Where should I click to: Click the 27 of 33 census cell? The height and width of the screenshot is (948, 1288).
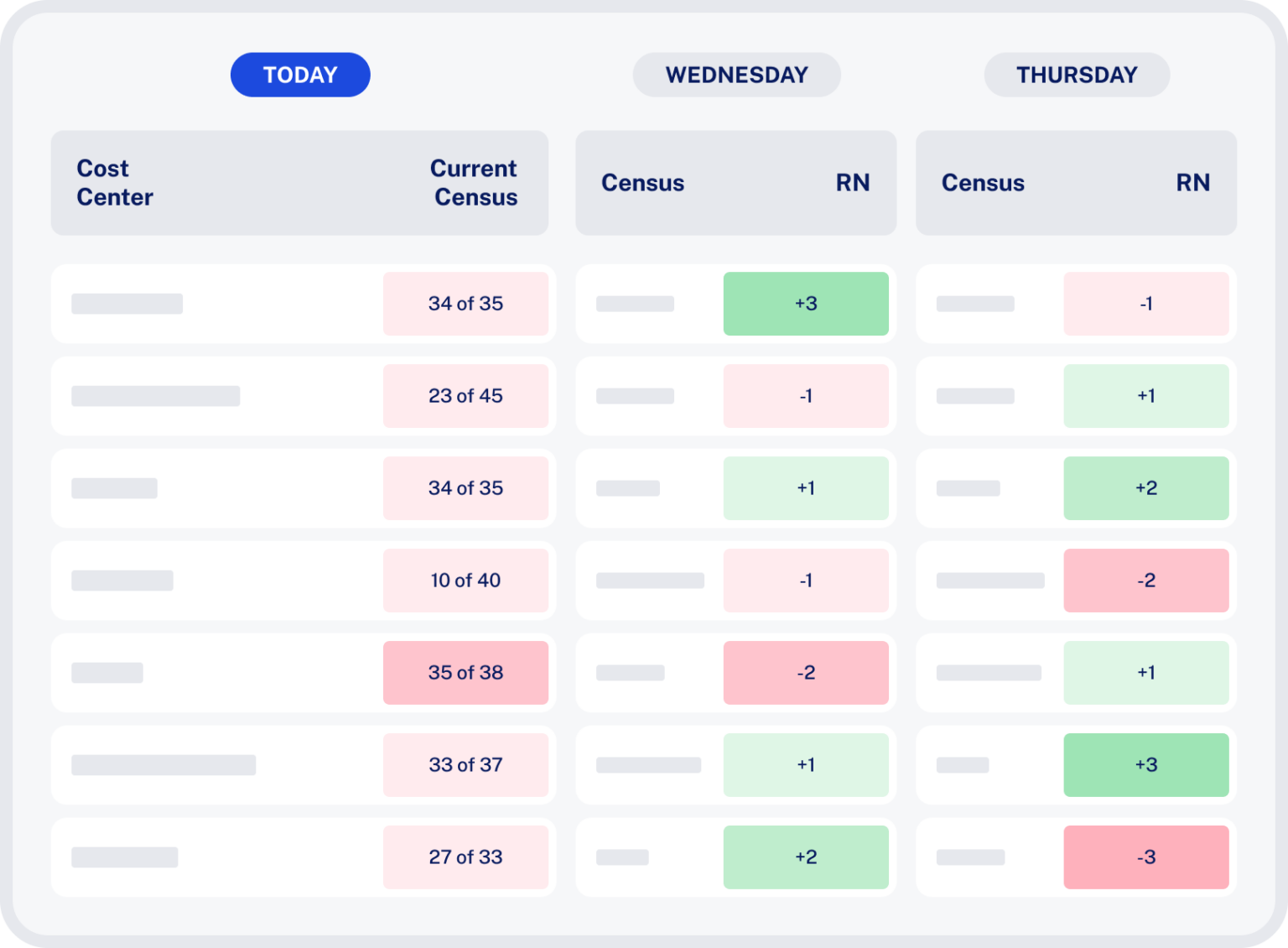point(466,857)
